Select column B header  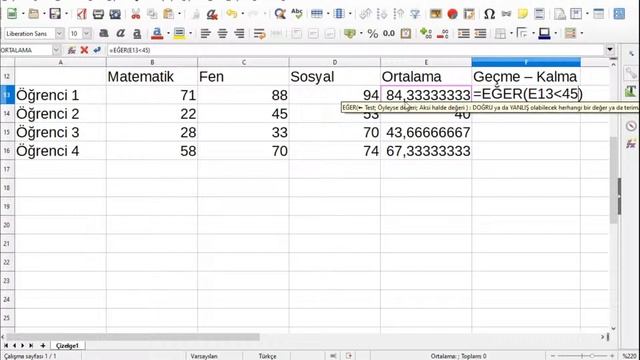tap(152, 62)
